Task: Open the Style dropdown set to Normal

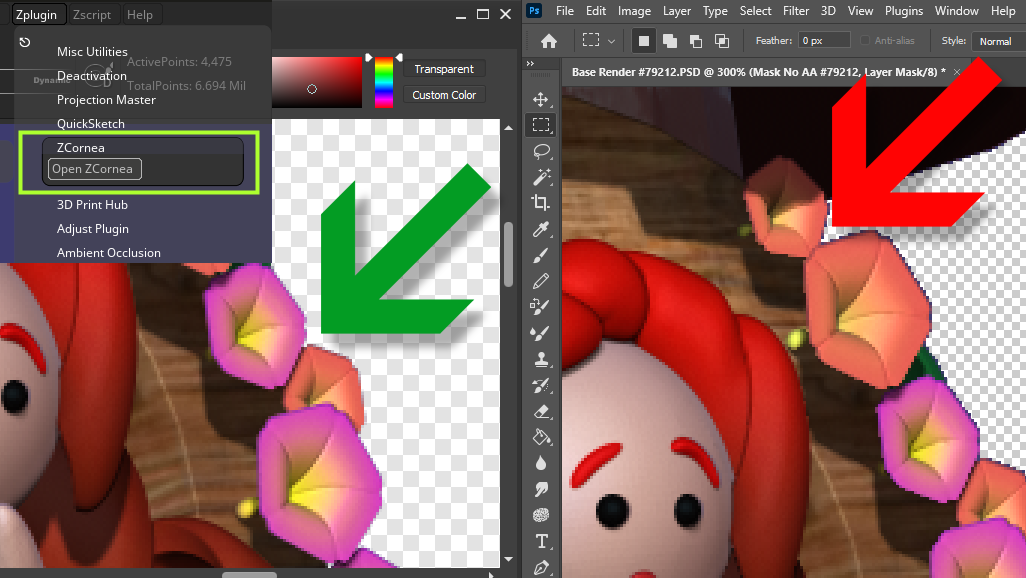Action: click(x=998, y=41)
